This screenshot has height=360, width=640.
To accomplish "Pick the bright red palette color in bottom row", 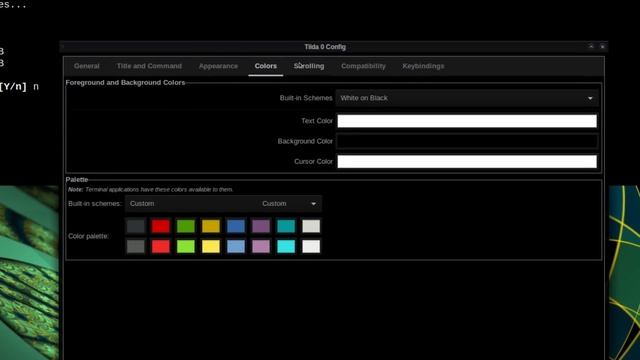I will point(161,247).
